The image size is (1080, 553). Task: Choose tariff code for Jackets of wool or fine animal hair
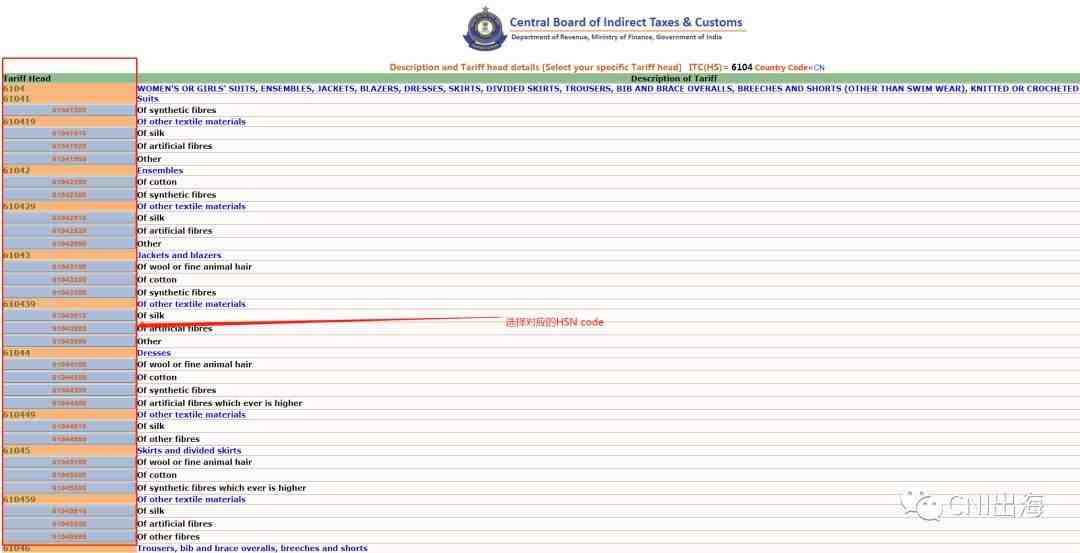point(69,267)
